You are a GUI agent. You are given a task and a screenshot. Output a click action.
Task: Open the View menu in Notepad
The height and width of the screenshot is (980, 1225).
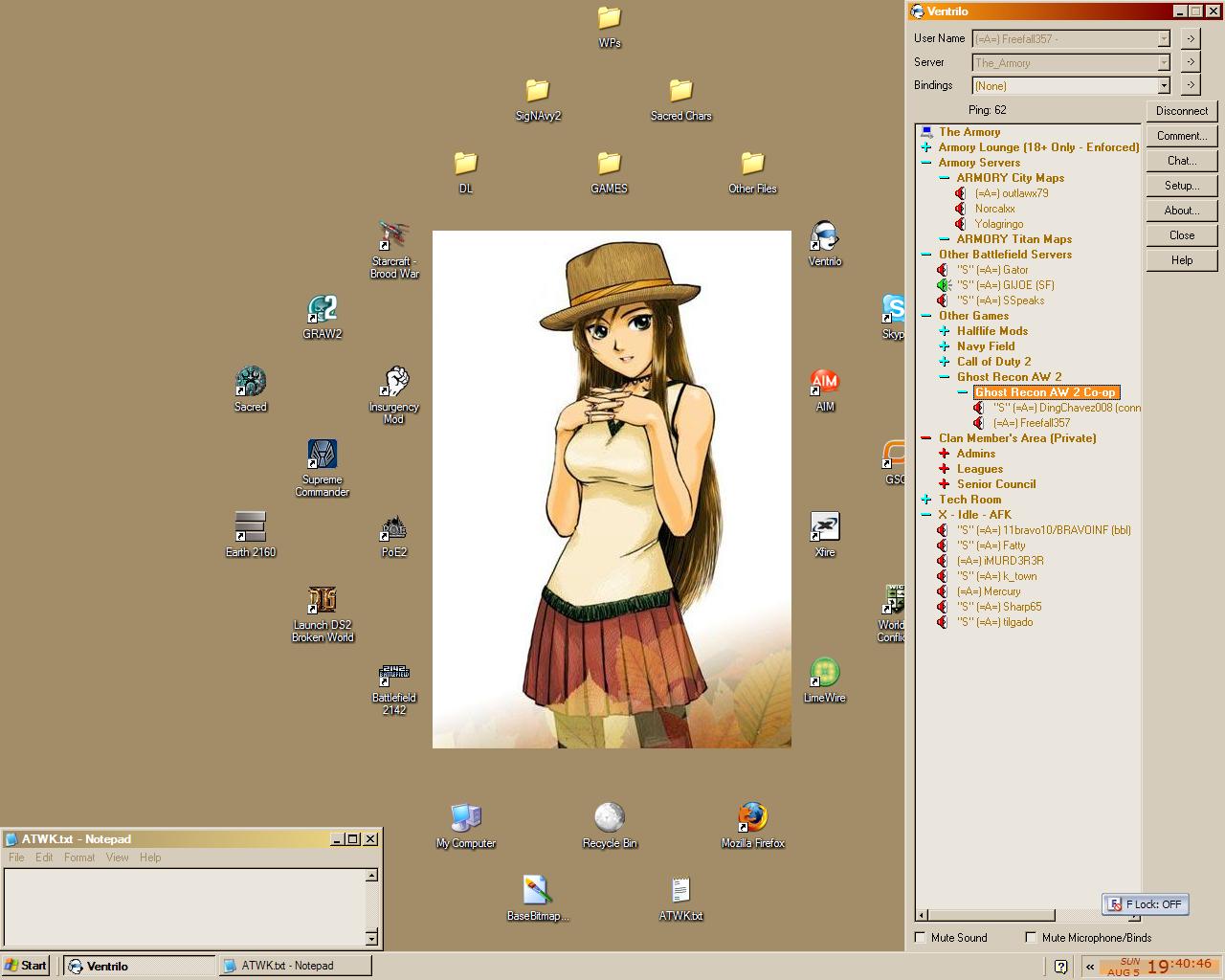pos(117,857)
